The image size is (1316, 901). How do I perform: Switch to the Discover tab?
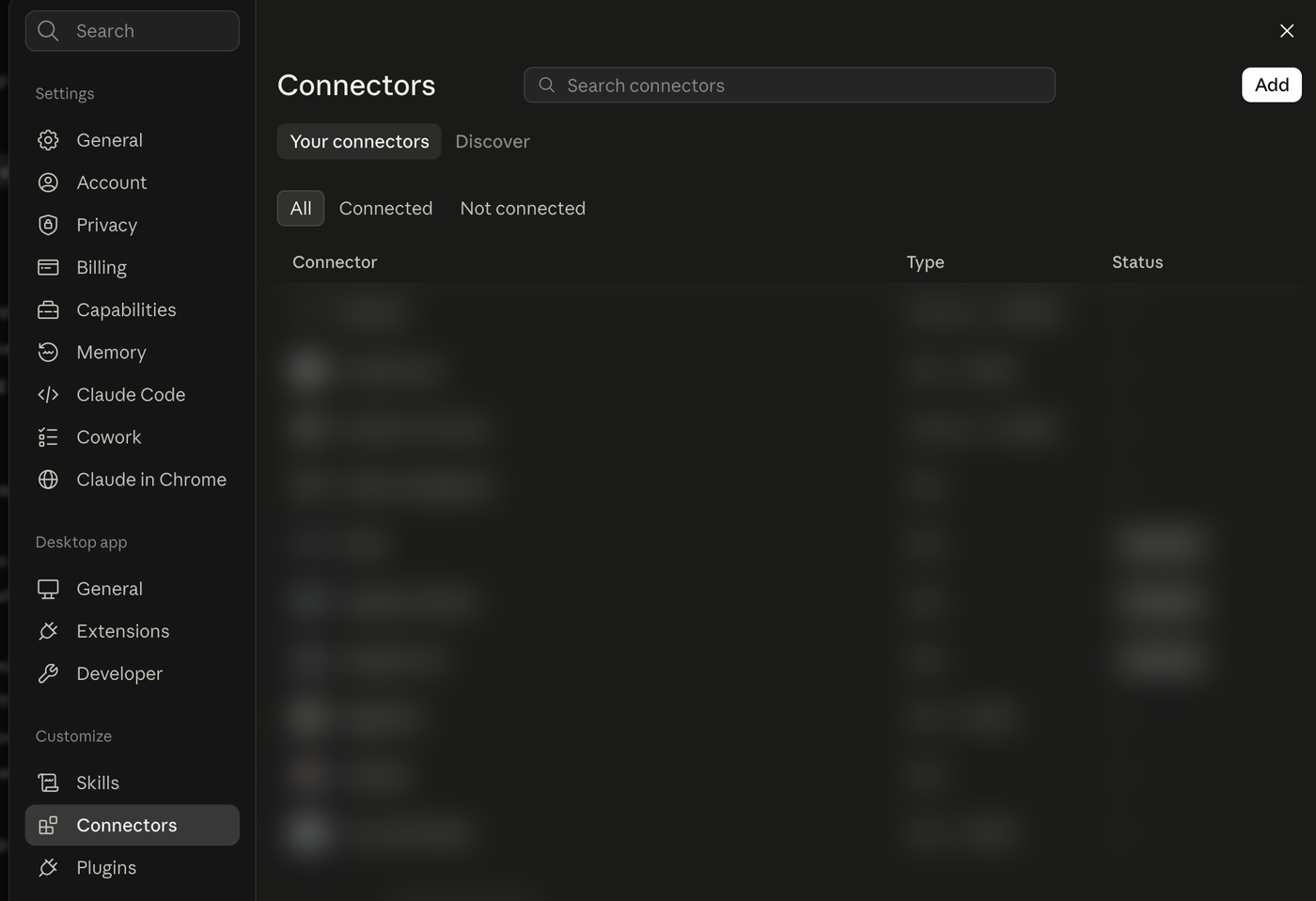click(493, 141)
